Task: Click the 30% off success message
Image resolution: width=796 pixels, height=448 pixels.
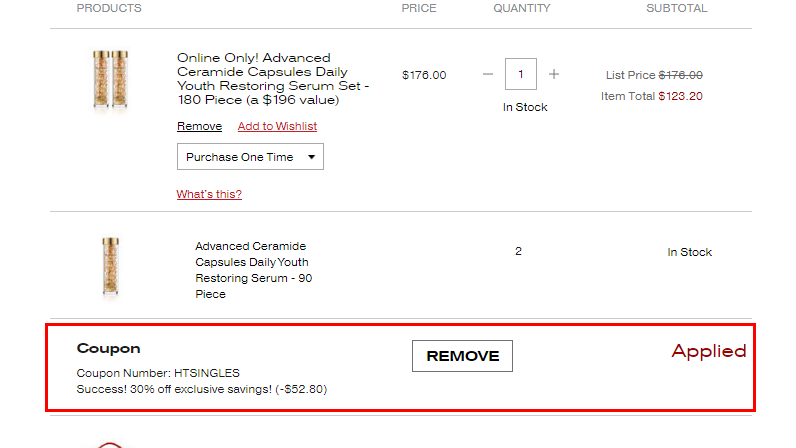Action: [201, 389]
